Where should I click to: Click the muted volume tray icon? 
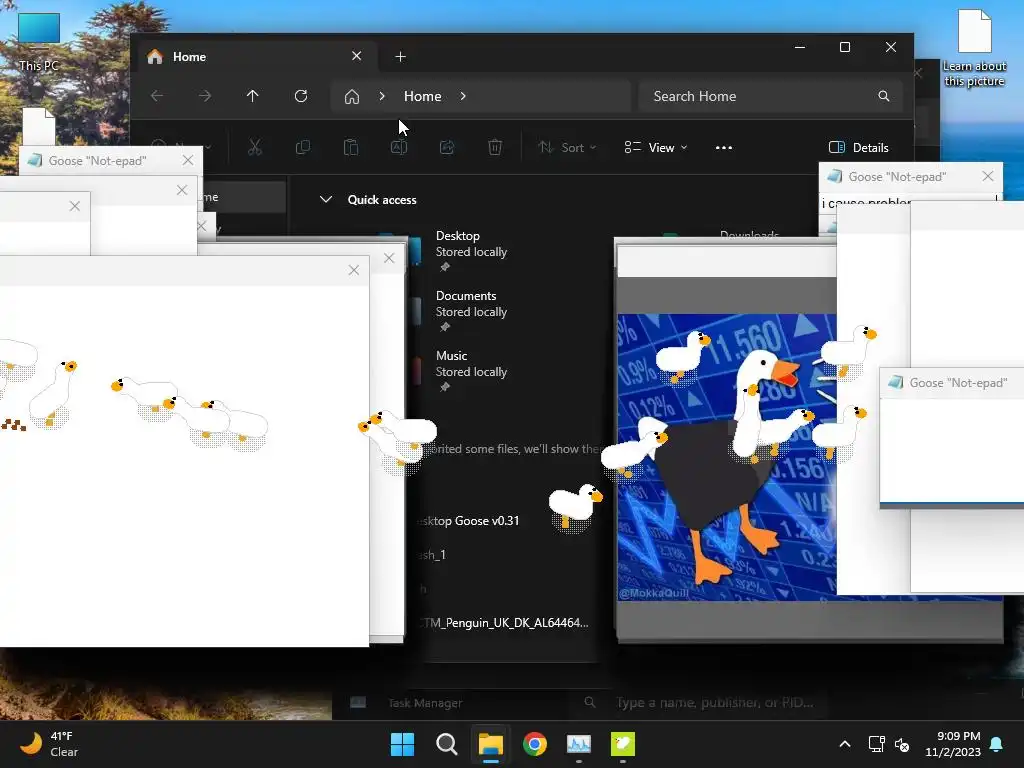(x=902, y=744)
